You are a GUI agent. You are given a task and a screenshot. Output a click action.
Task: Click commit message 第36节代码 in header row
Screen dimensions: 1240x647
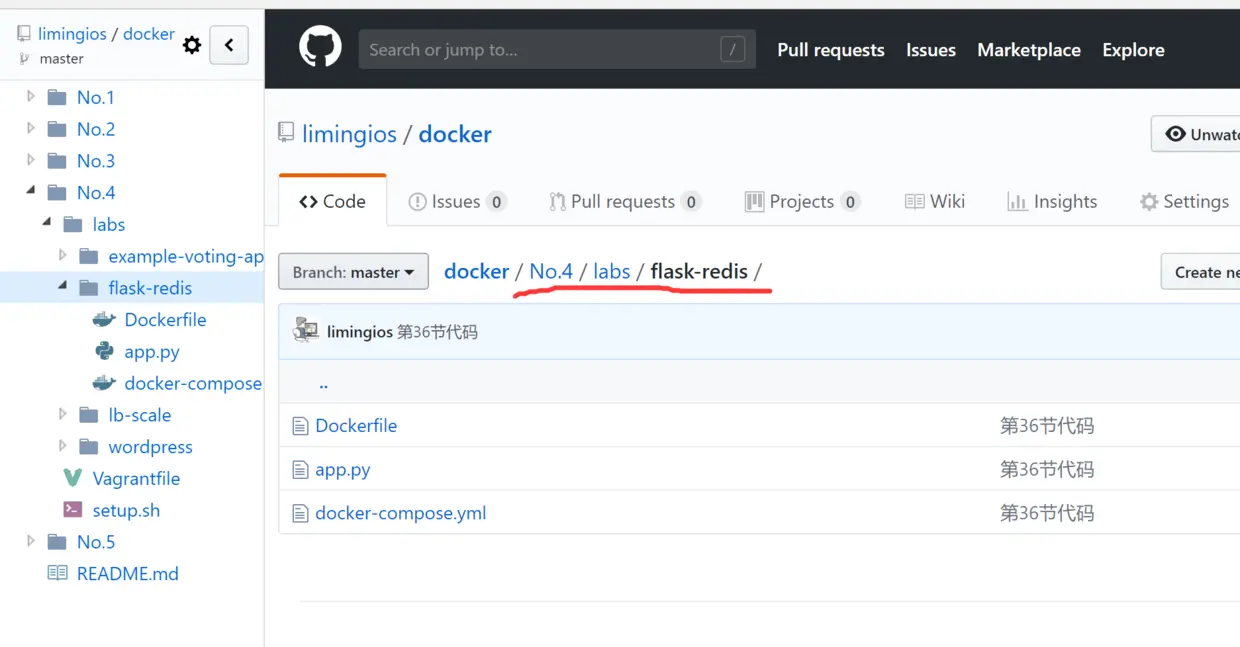point(437,332)
